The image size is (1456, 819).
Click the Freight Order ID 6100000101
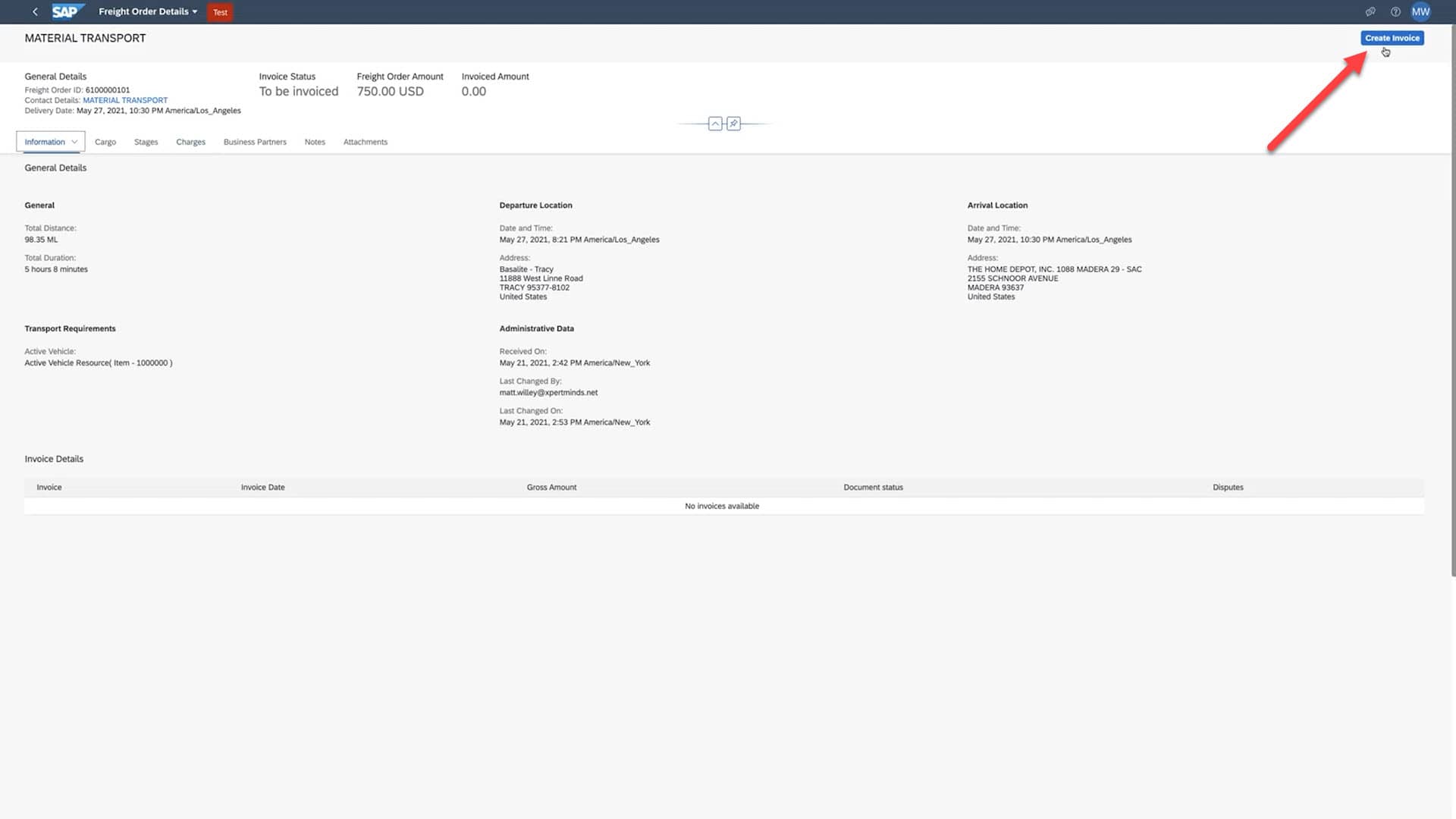point(108,90)
